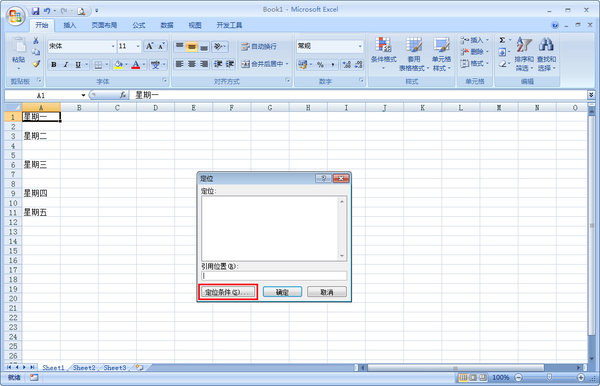Toggle Bold formatting
The image size is (600, 386).
54,64
